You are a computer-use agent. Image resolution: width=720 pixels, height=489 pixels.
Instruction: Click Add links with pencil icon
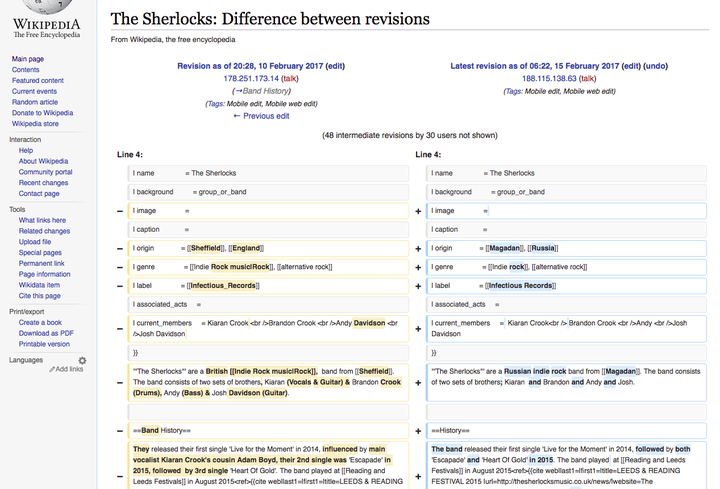[x=67, y=369]
